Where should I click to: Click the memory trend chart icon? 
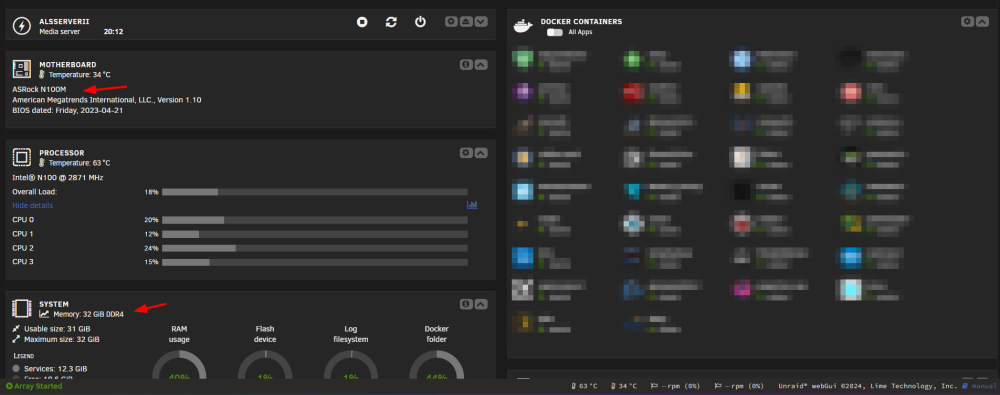(x=44, y=314)
